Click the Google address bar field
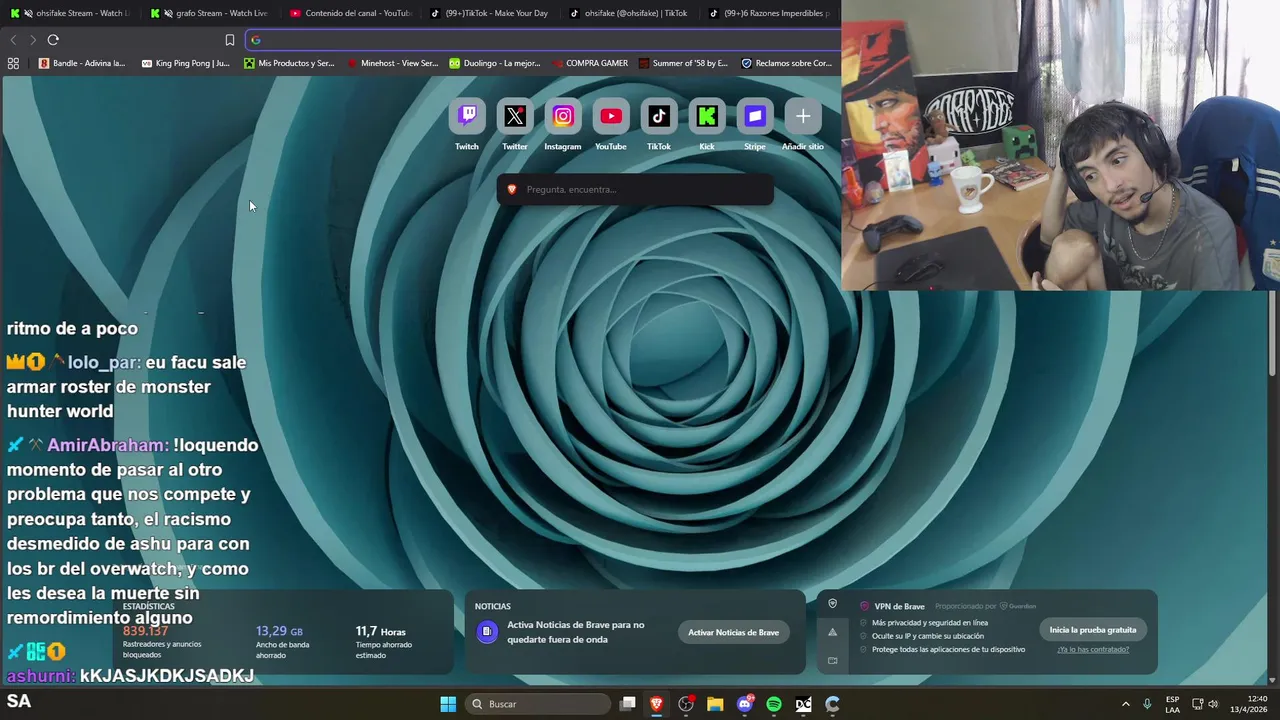 click(543, 40)
